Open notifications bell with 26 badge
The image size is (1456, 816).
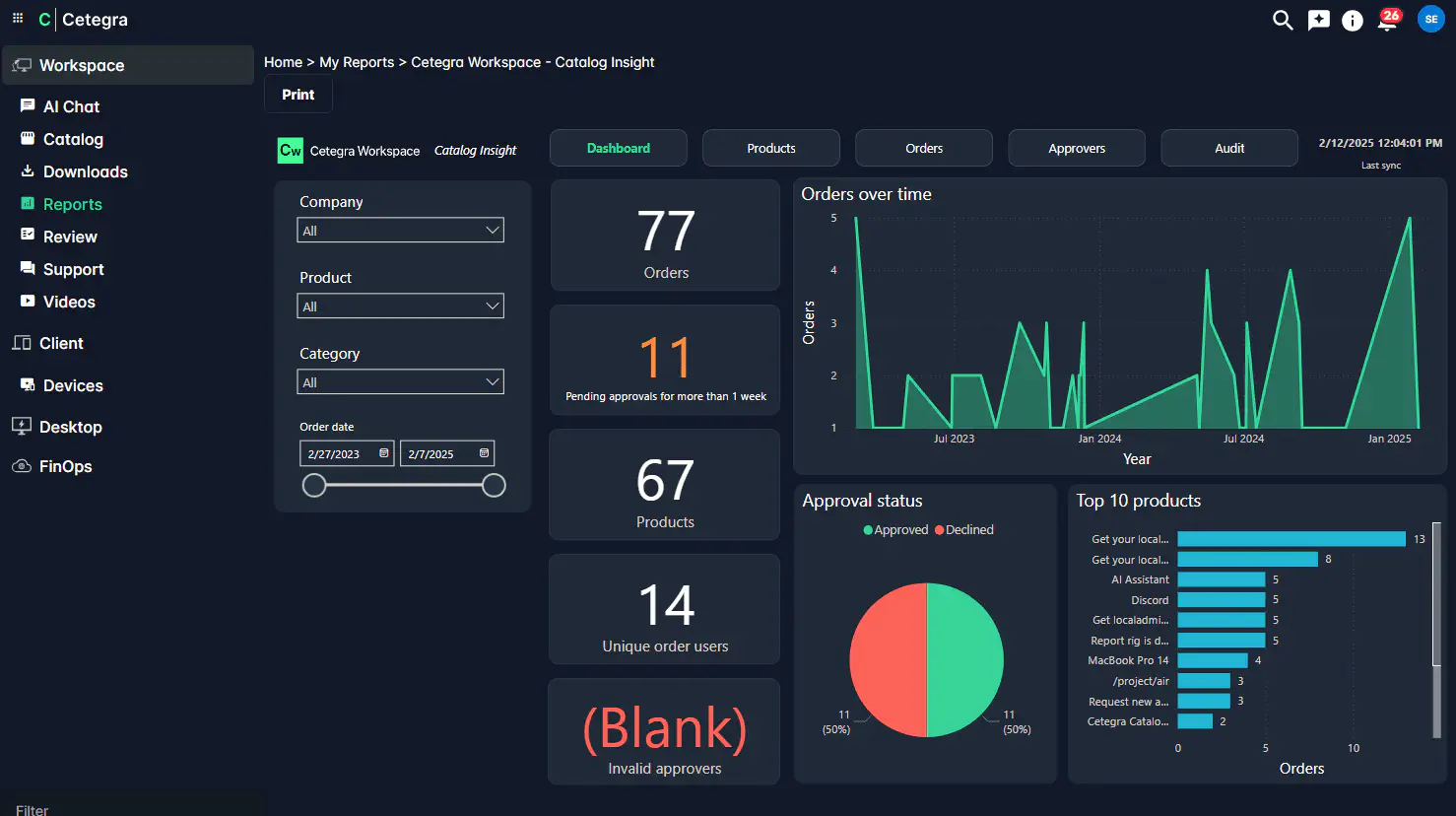click(1387, 21)
